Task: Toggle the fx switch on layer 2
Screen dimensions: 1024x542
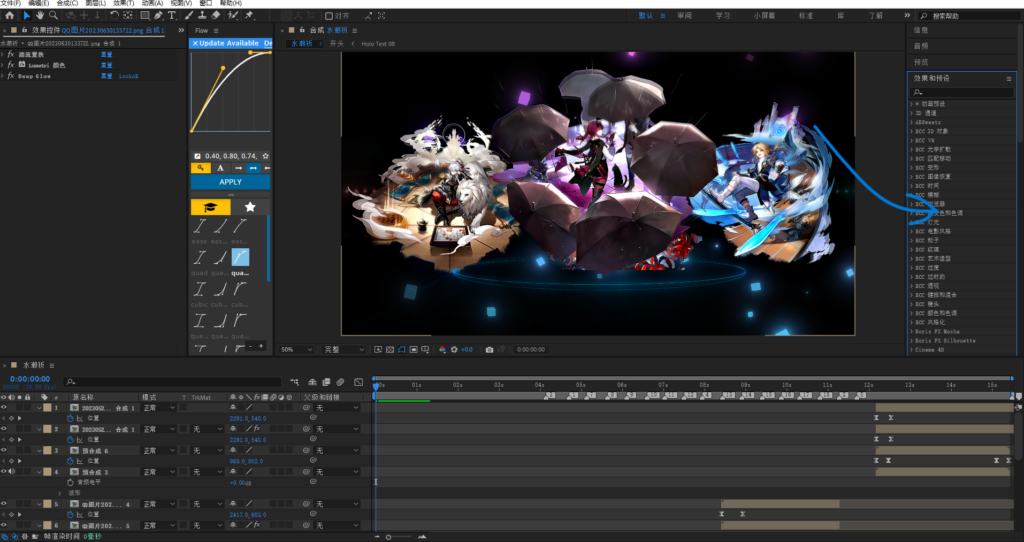Action: [x=257, y=429]
